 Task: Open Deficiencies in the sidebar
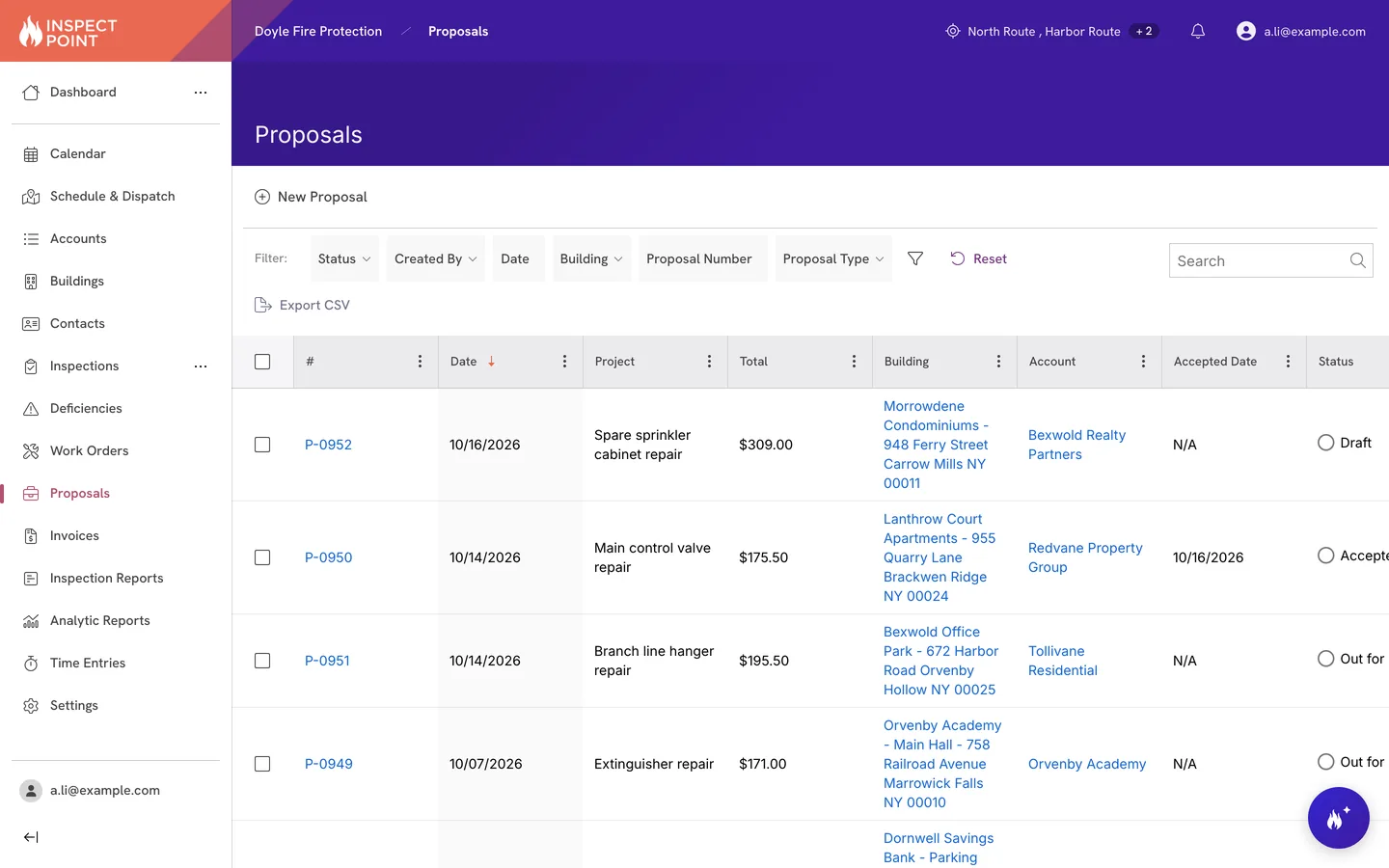pos(86,409)
